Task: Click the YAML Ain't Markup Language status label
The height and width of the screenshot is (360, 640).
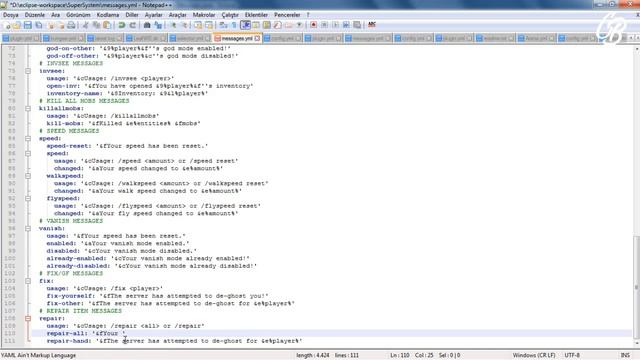Action: point(39,356)
